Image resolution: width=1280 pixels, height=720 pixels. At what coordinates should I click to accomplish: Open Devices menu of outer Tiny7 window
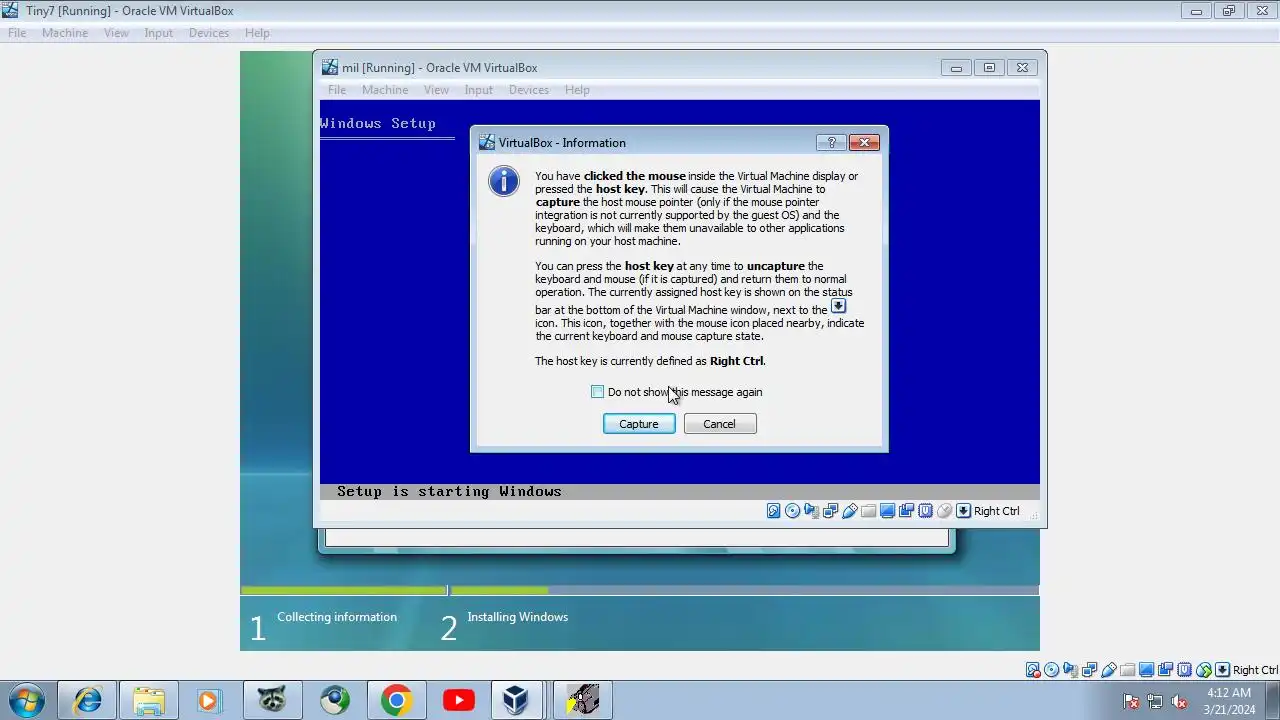tap(209, 33)
